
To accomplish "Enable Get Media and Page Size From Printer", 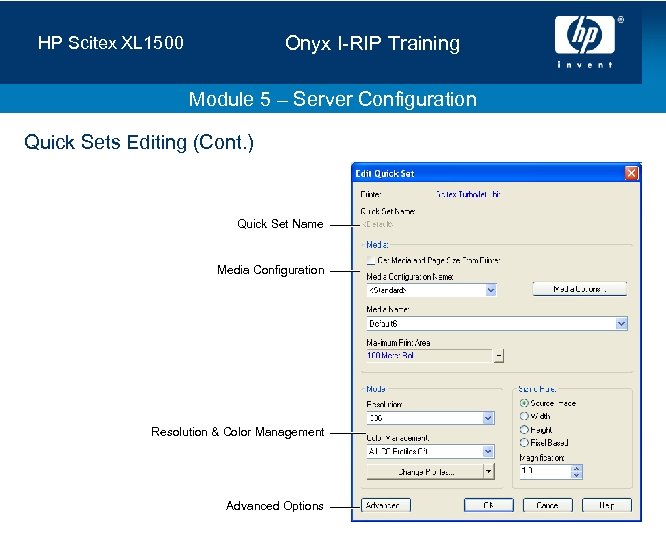I will point(370,260).
